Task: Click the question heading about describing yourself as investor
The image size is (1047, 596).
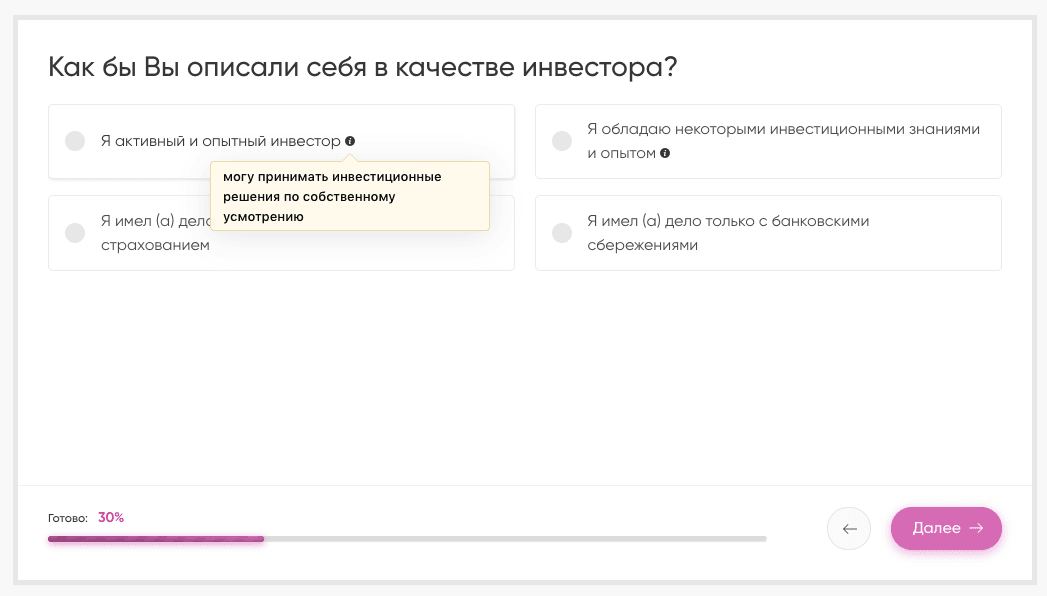Action: coord(362,65)
